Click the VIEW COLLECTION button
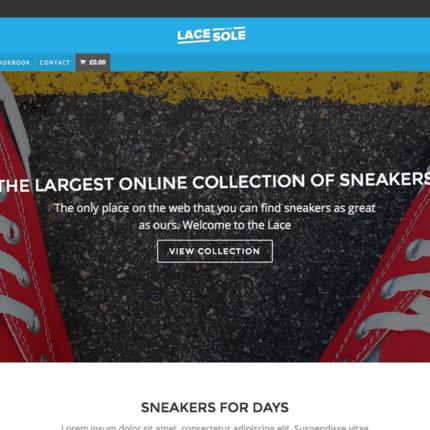Viewport: 430px width, 430px height. pyautogui.click(x=215, y=251)
